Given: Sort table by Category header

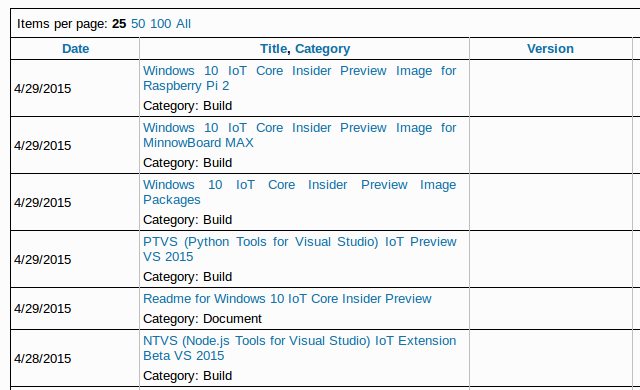Looking at the screenshot, I should [x=322, y=49].
